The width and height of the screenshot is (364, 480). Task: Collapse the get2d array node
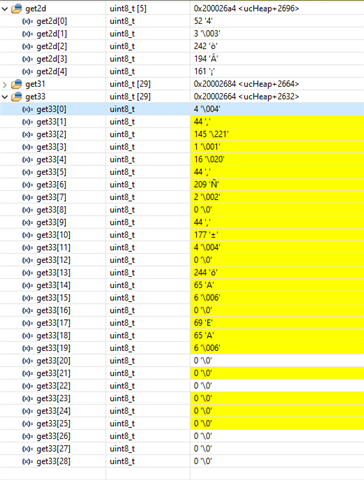(x=4, y=9)
